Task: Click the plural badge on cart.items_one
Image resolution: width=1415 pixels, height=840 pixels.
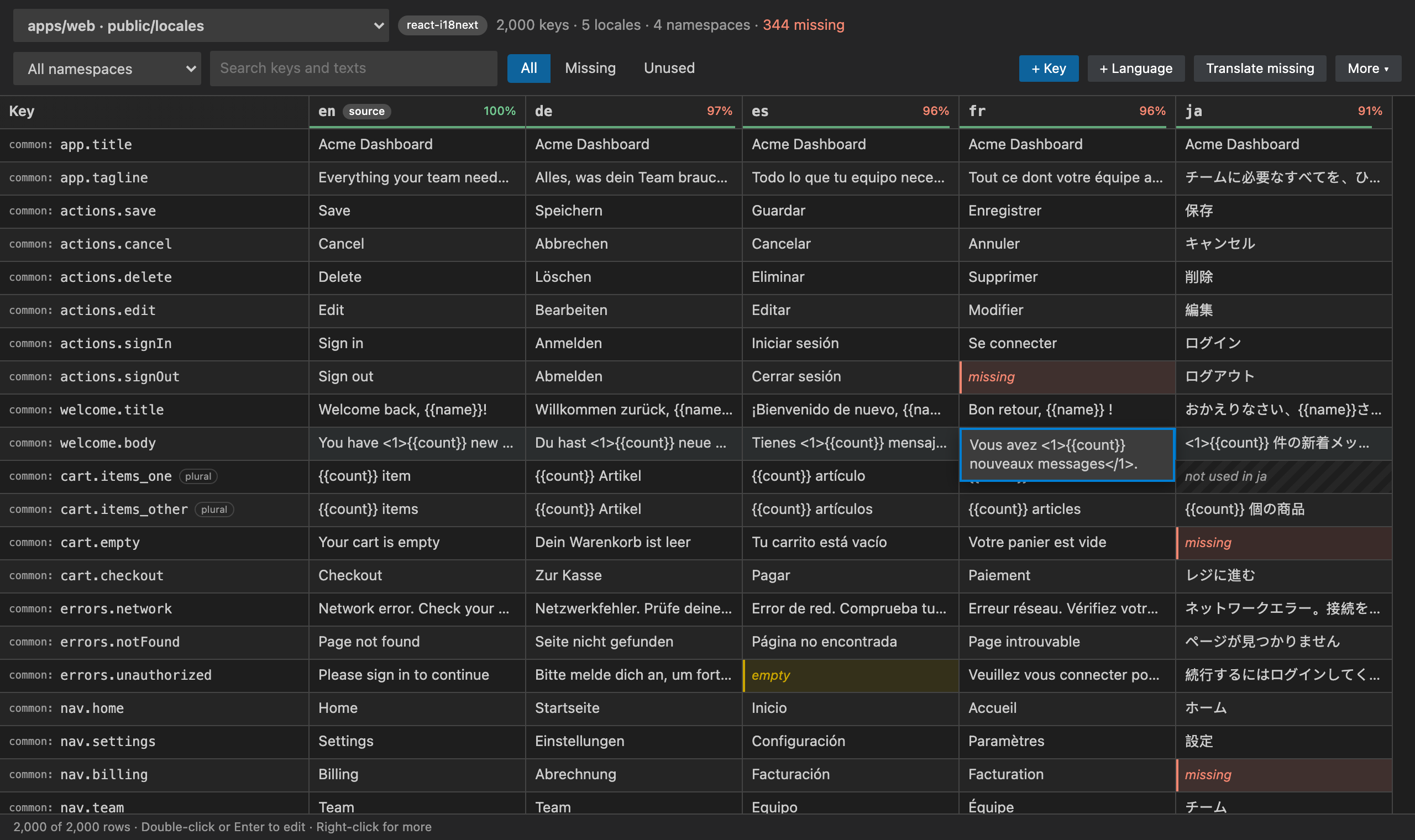Action: [x=198, y=476]
